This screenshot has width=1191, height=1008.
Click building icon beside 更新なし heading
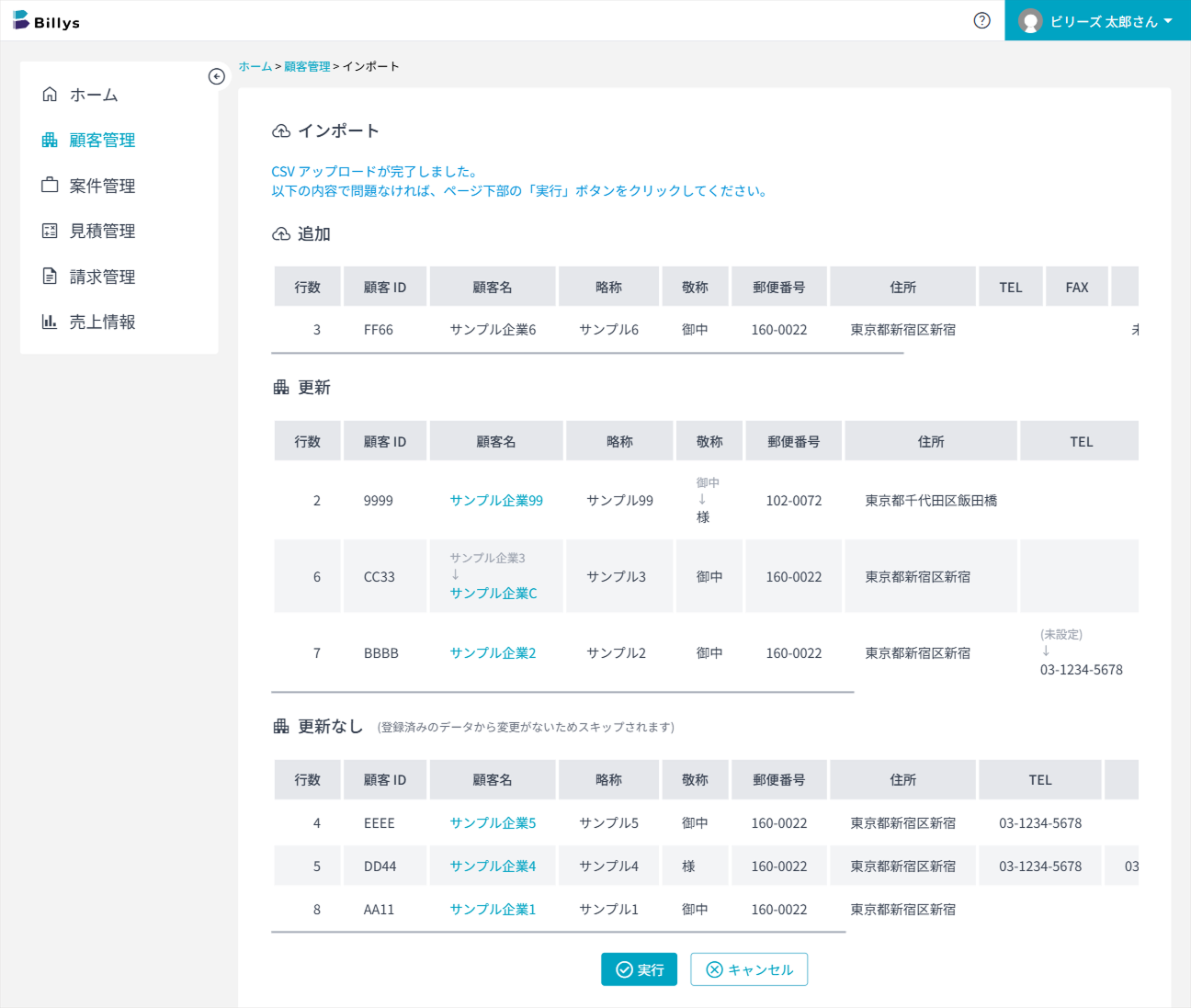[281, 726]
